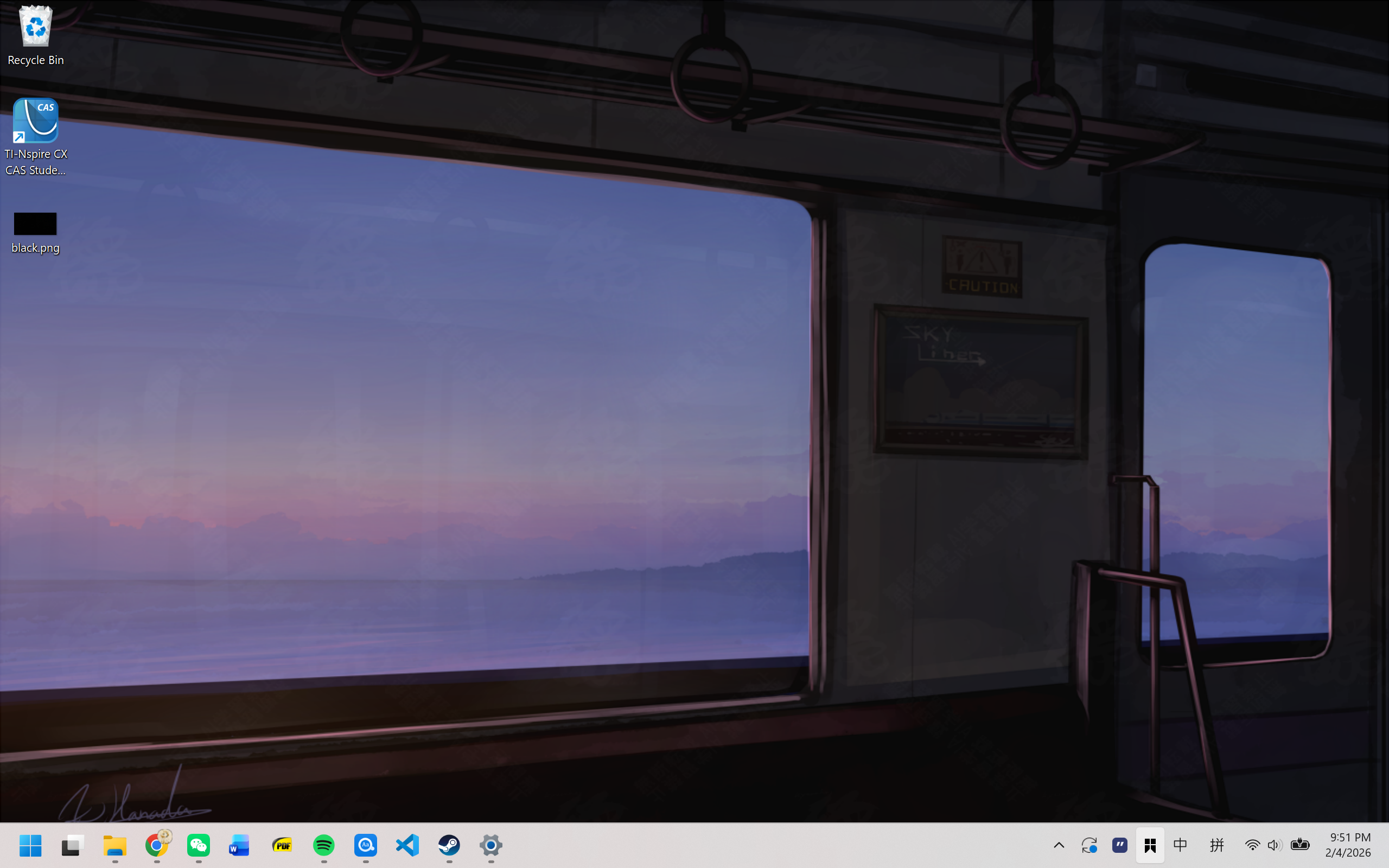Open the blue Aa dictionary app

pyautogui.click(x=366, y=845)
